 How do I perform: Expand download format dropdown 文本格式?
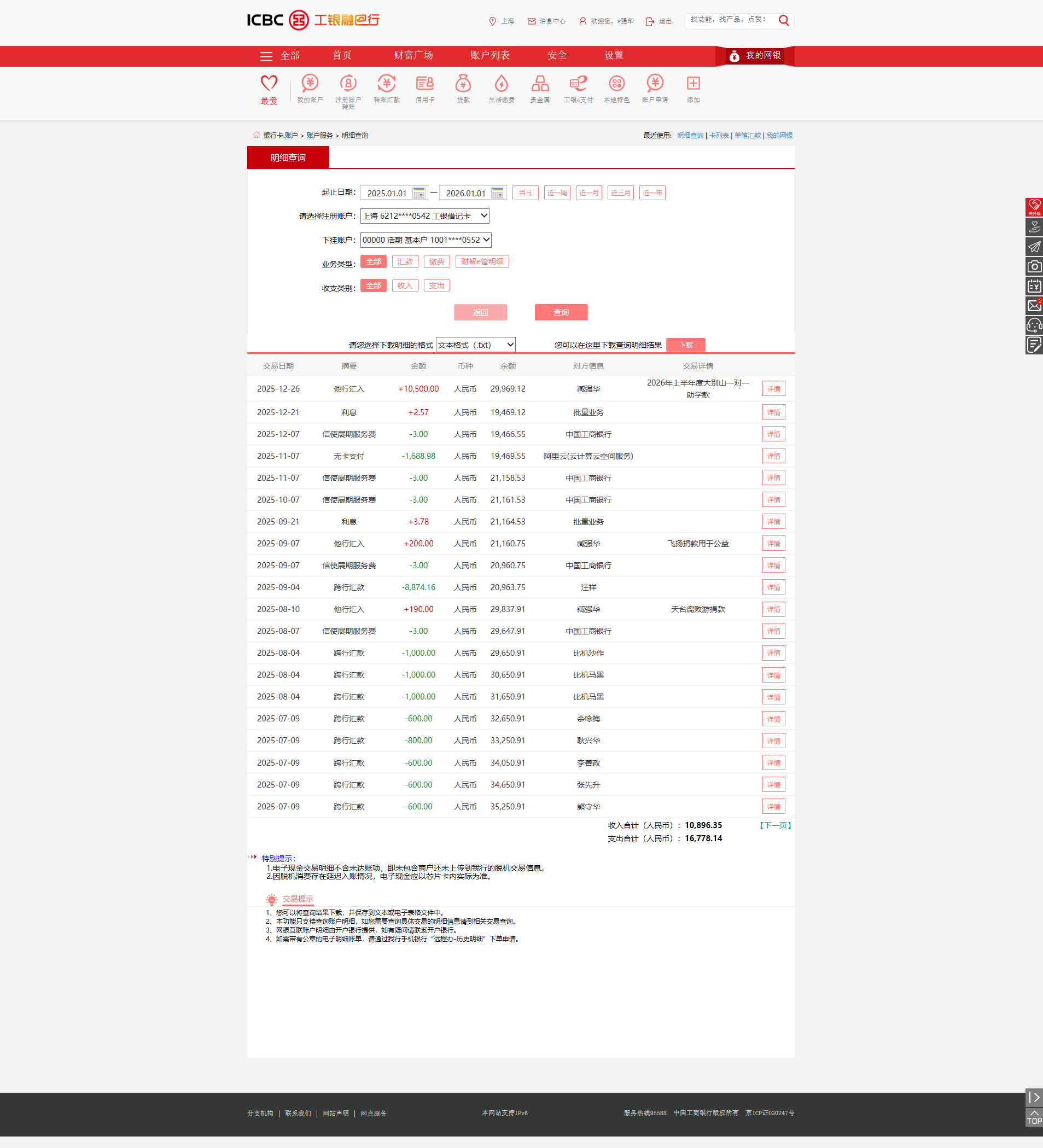coord(475,345)
